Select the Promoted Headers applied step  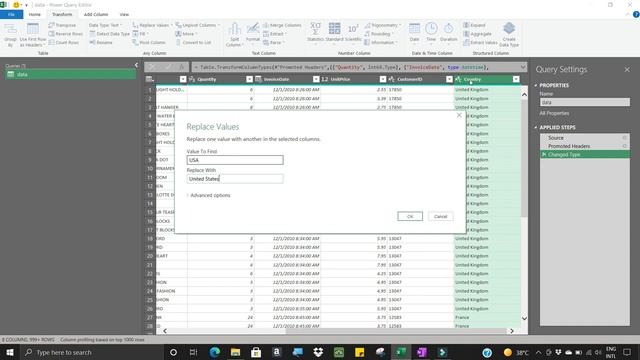pyautogui.click(x=584, y=146)
